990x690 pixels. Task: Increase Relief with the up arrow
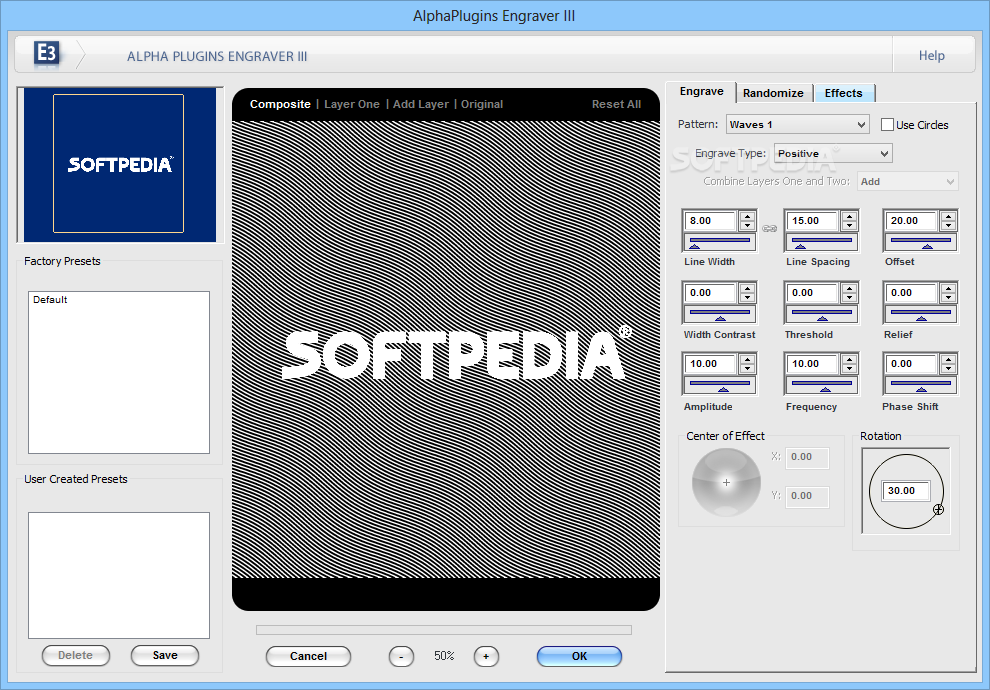click(x=948, y=288)
